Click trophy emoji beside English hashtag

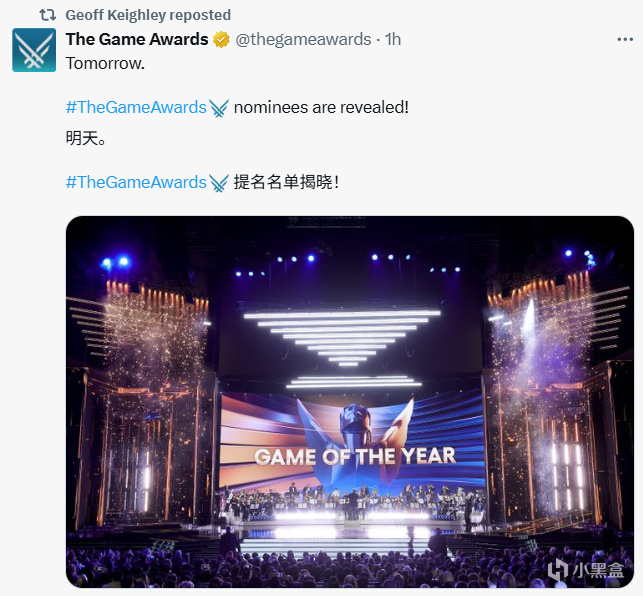coord(219,107)
